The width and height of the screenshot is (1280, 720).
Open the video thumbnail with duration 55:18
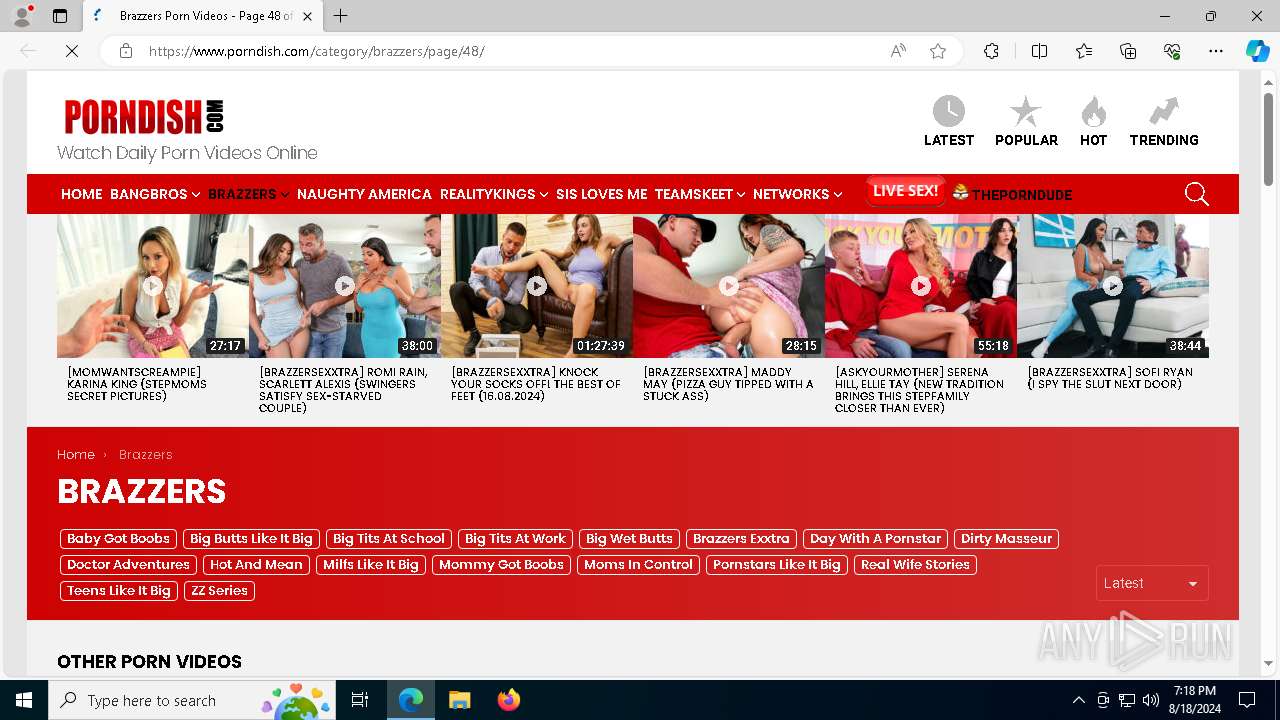(x=921, y=286)
